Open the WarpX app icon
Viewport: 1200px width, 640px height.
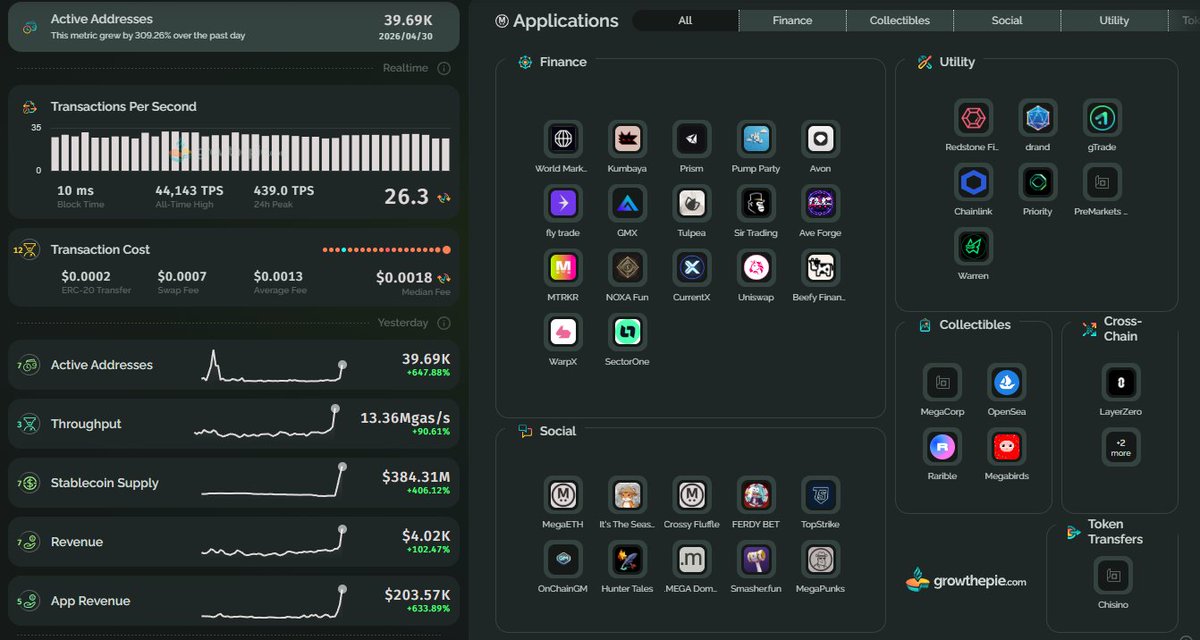tap(563, 331)
